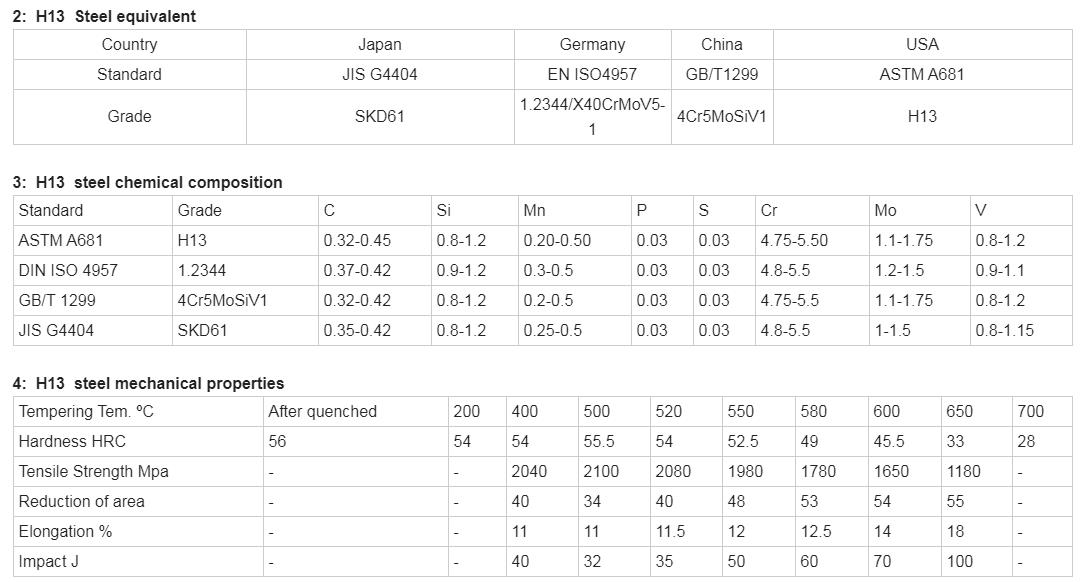Click the 'H13 Steel equivalent' heading
The image size is (1082, 582).
[104, 17]
